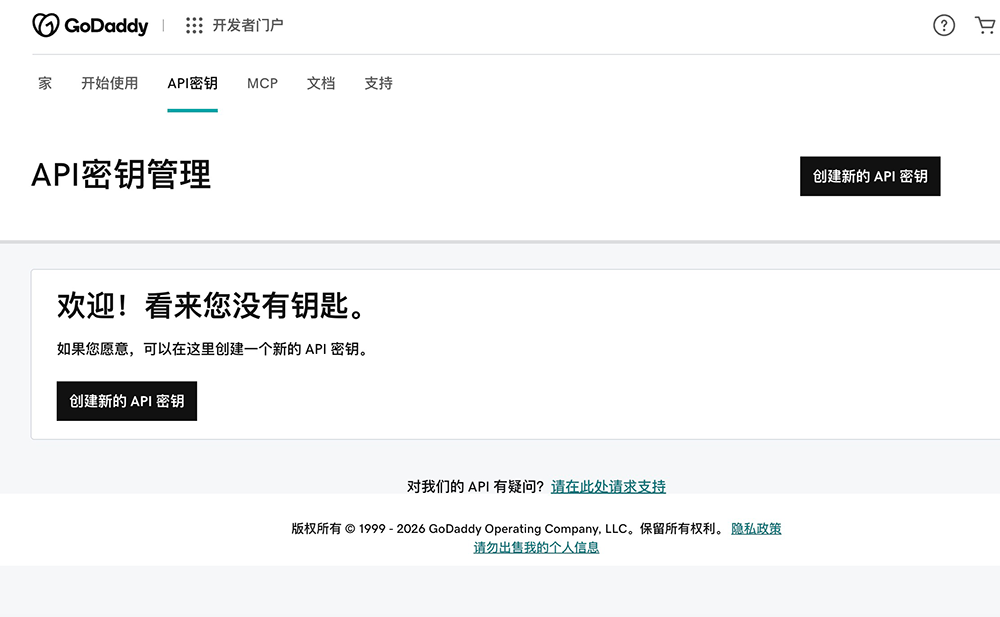The image size is (1000, 617).
Task: Open the nine-dot grid apps icon
Action: pos(194,26)
